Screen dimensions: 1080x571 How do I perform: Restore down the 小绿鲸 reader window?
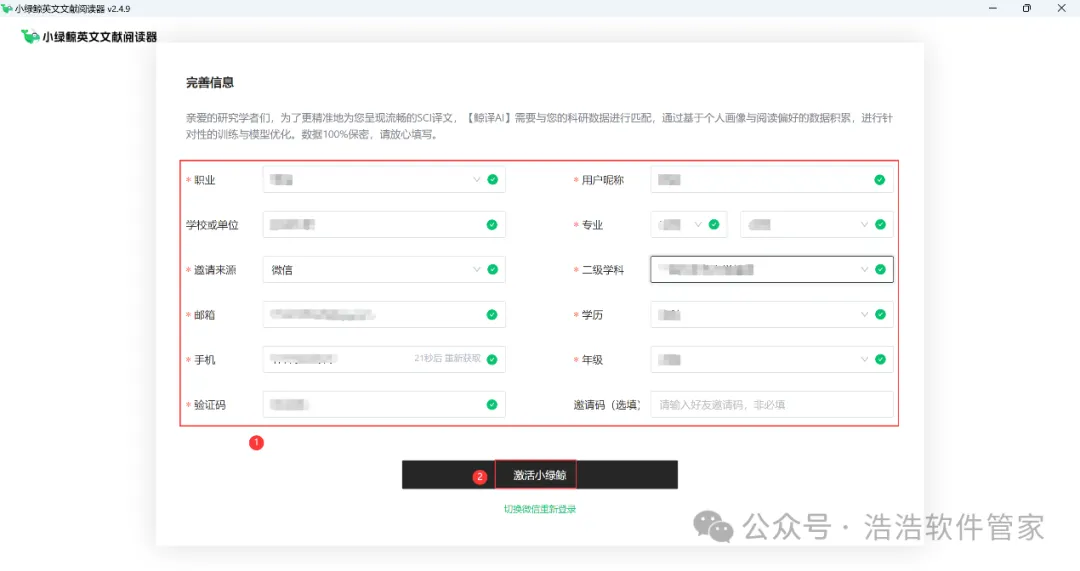pyautogui.click(x=1027, y=8)
